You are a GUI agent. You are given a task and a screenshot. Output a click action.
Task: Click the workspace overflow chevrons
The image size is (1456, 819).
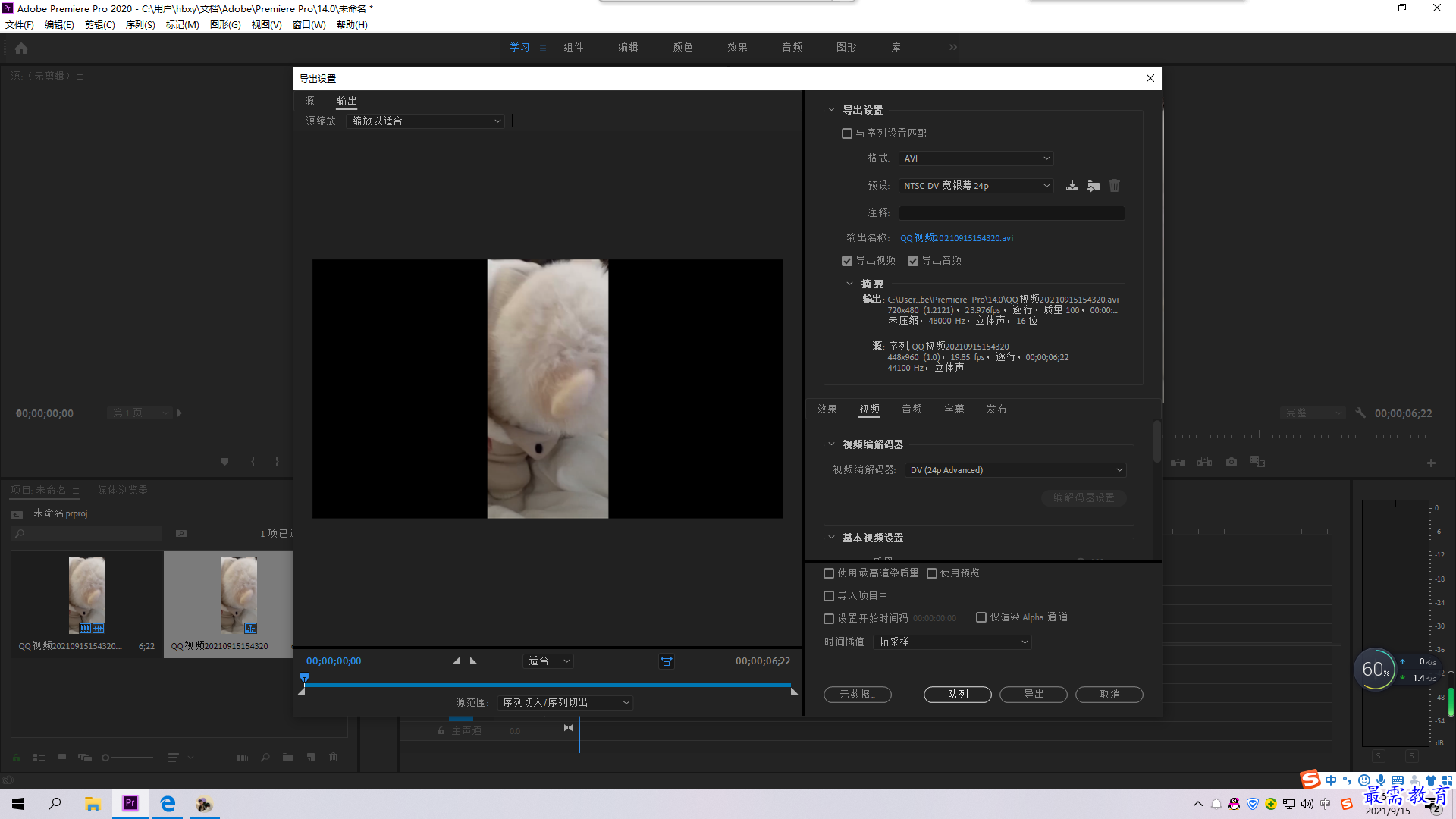point(953,47)
